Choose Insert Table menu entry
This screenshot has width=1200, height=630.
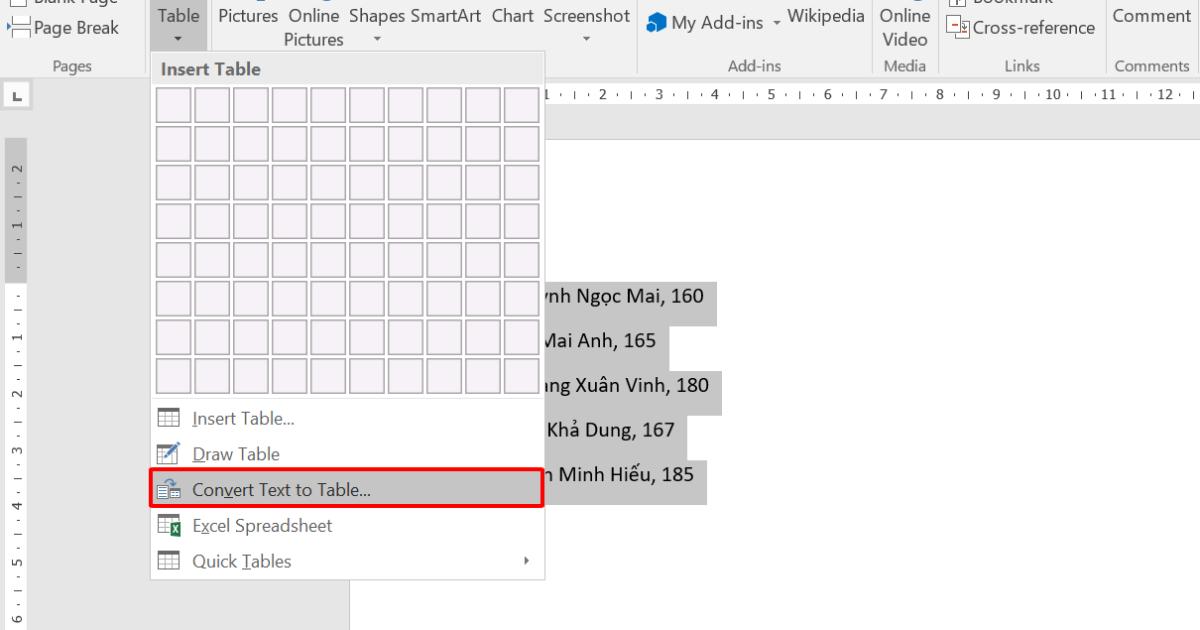pos(243,419)
